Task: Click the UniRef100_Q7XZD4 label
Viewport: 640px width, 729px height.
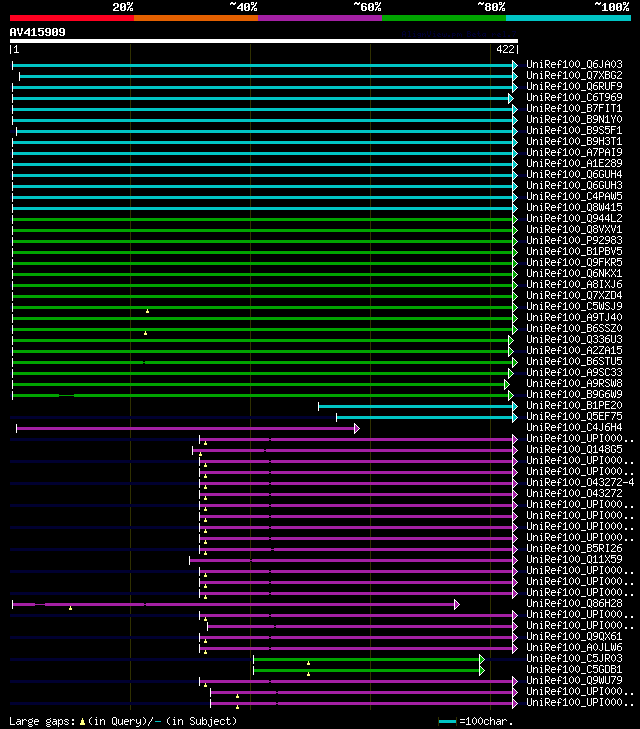Action: click(574, 295)
